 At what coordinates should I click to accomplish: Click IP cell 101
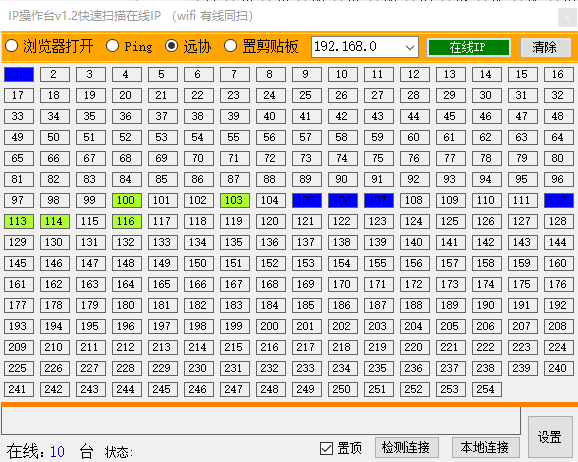163,201
